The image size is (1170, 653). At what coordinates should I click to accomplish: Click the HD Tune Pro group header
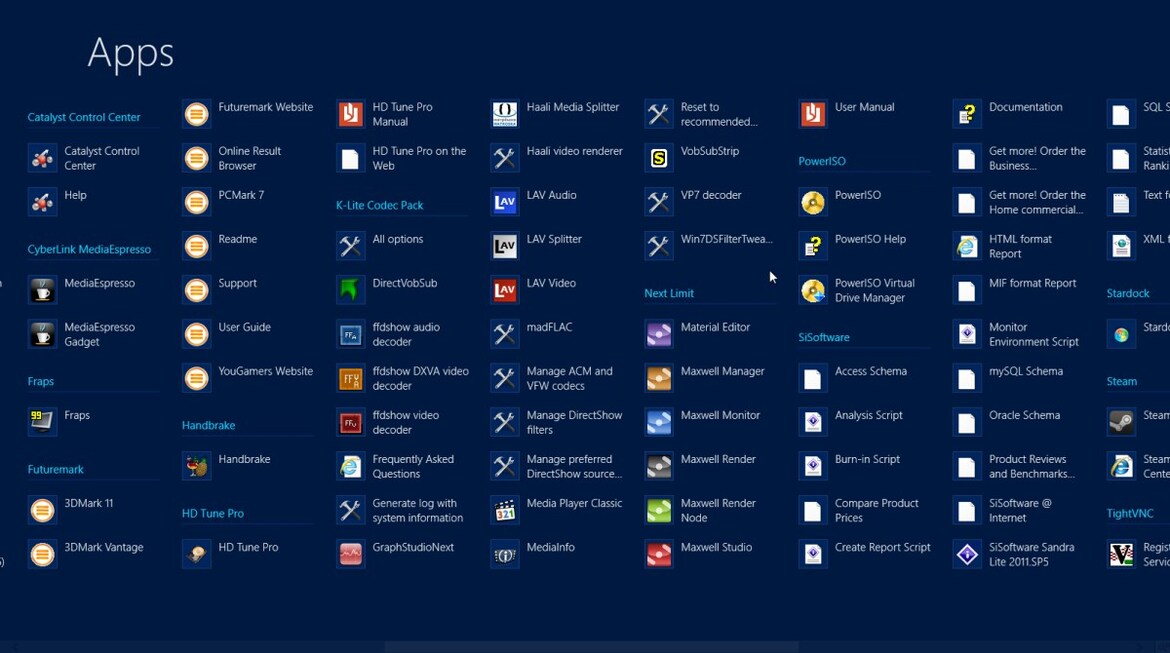click(x=213, y=513)
